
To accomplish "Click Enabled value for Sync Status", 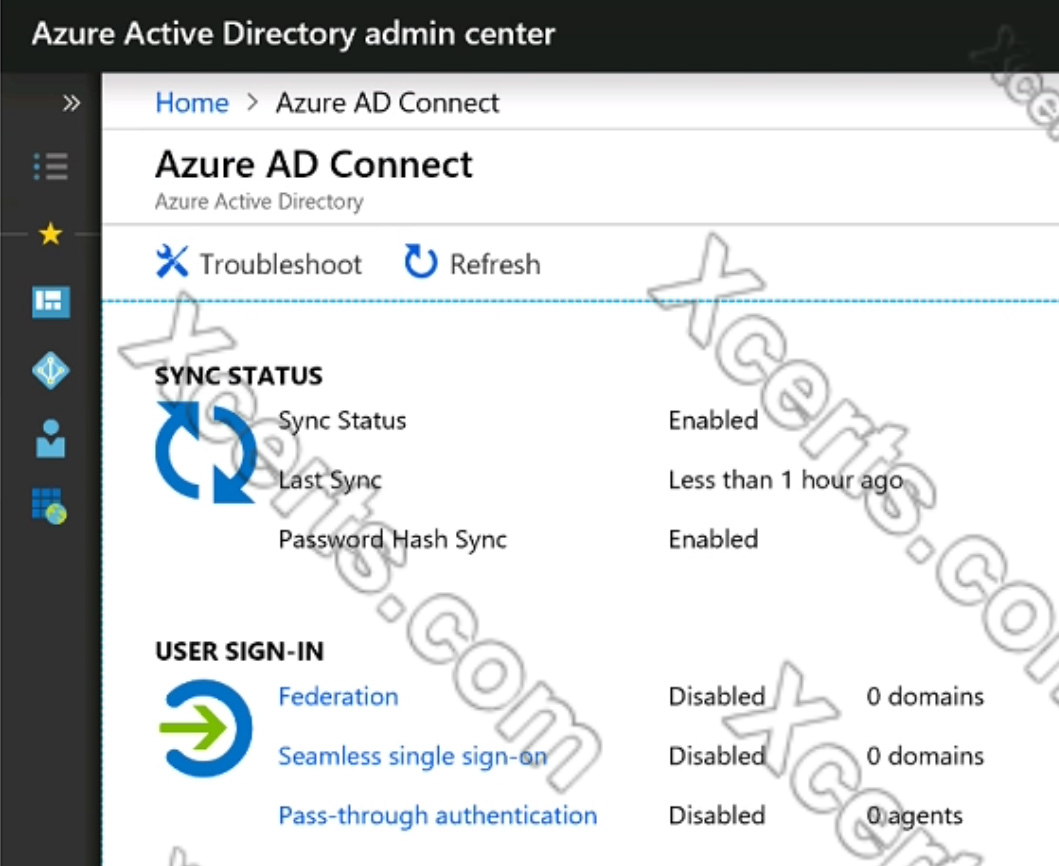I will (713, 420).
